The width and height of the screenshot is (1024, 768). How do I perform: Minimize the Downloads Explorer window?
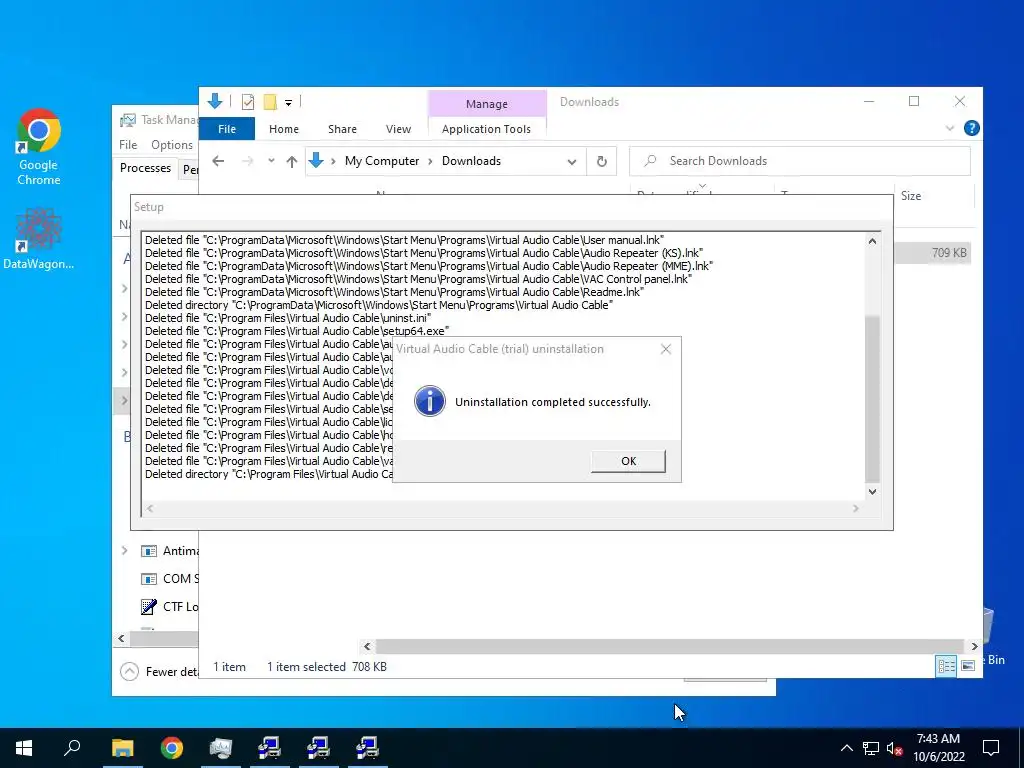[x=869, y=101]
